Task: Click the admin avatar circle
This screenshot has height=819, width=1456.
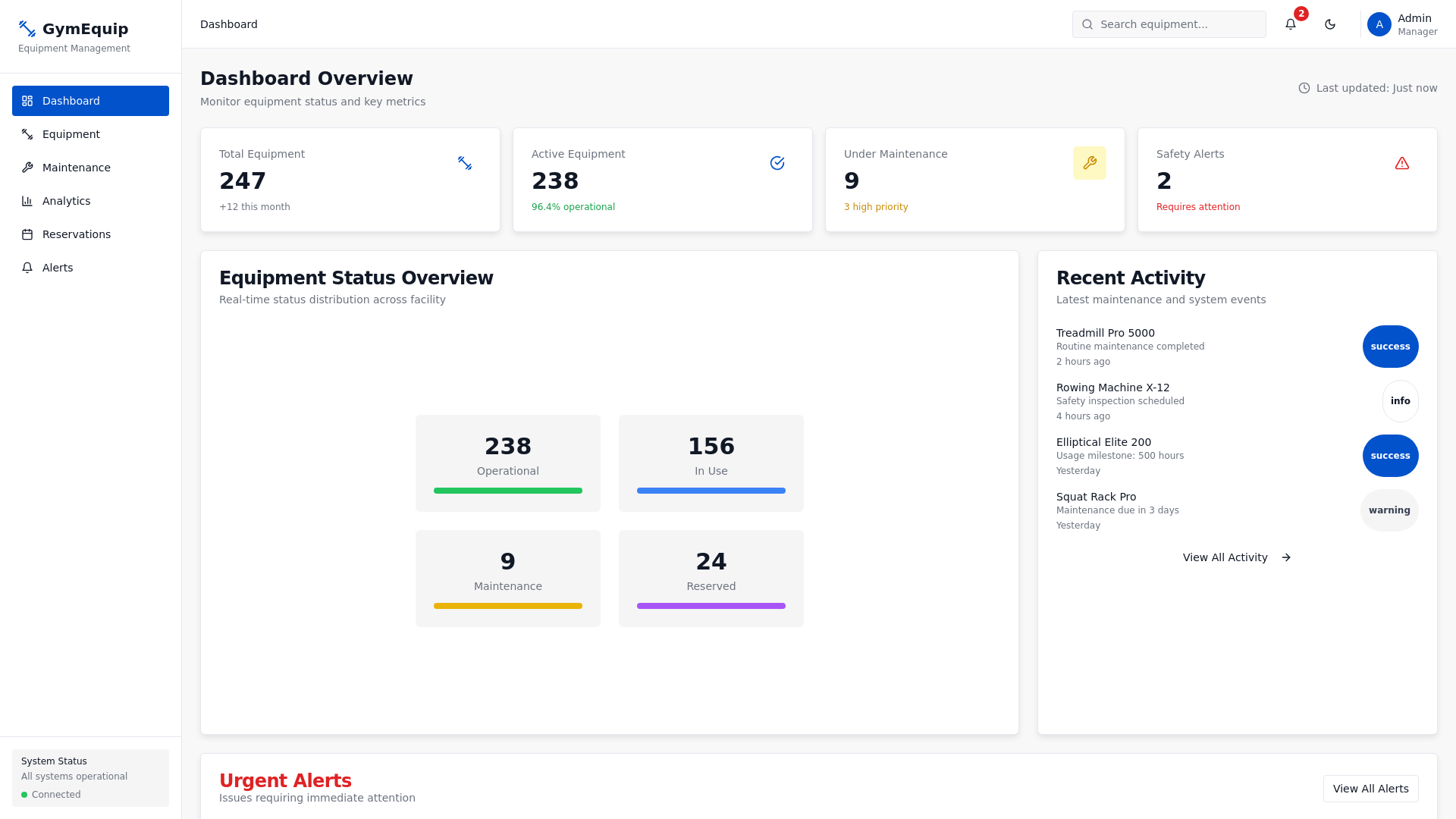Action: tap(1379, 24)
